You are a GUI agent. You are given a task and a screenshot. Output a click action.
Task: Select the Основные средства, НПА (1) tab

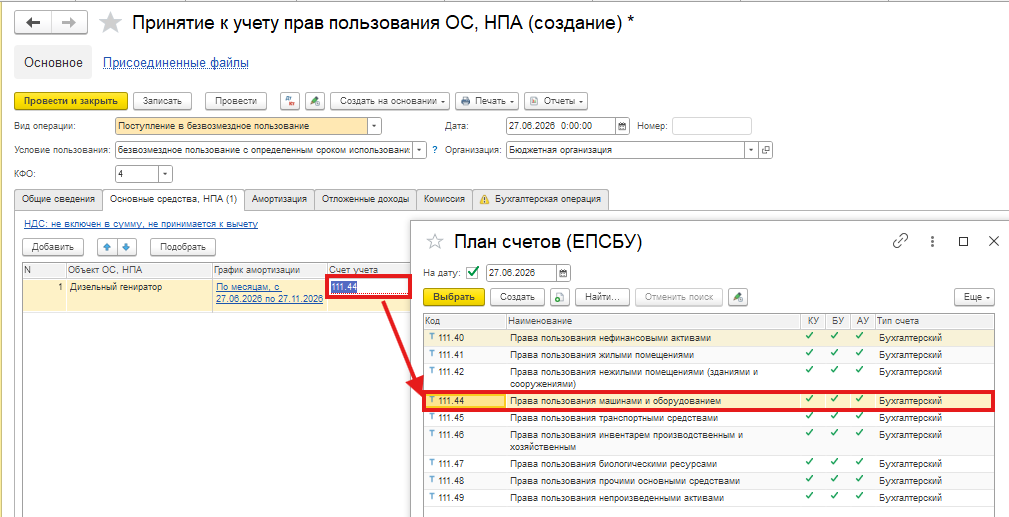[x=173, y=199]
